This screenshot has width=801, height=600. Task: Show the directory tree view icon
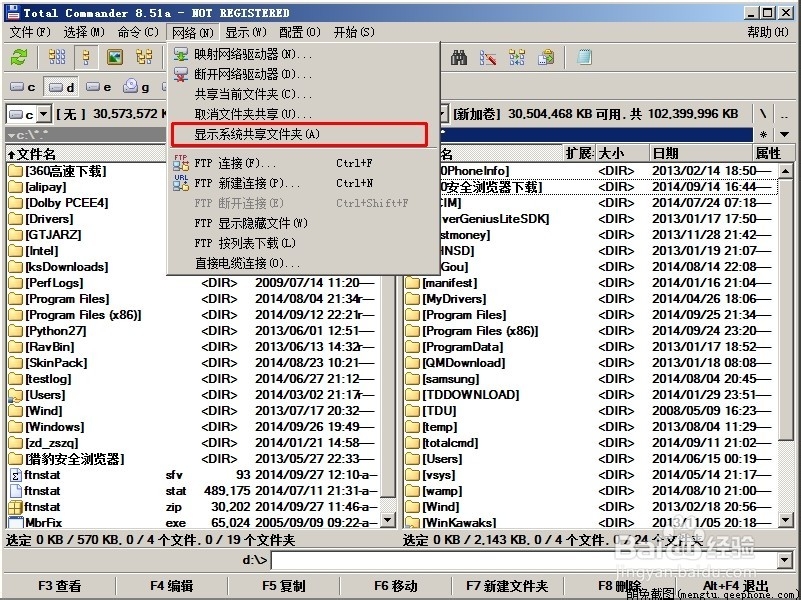[144, 57]
